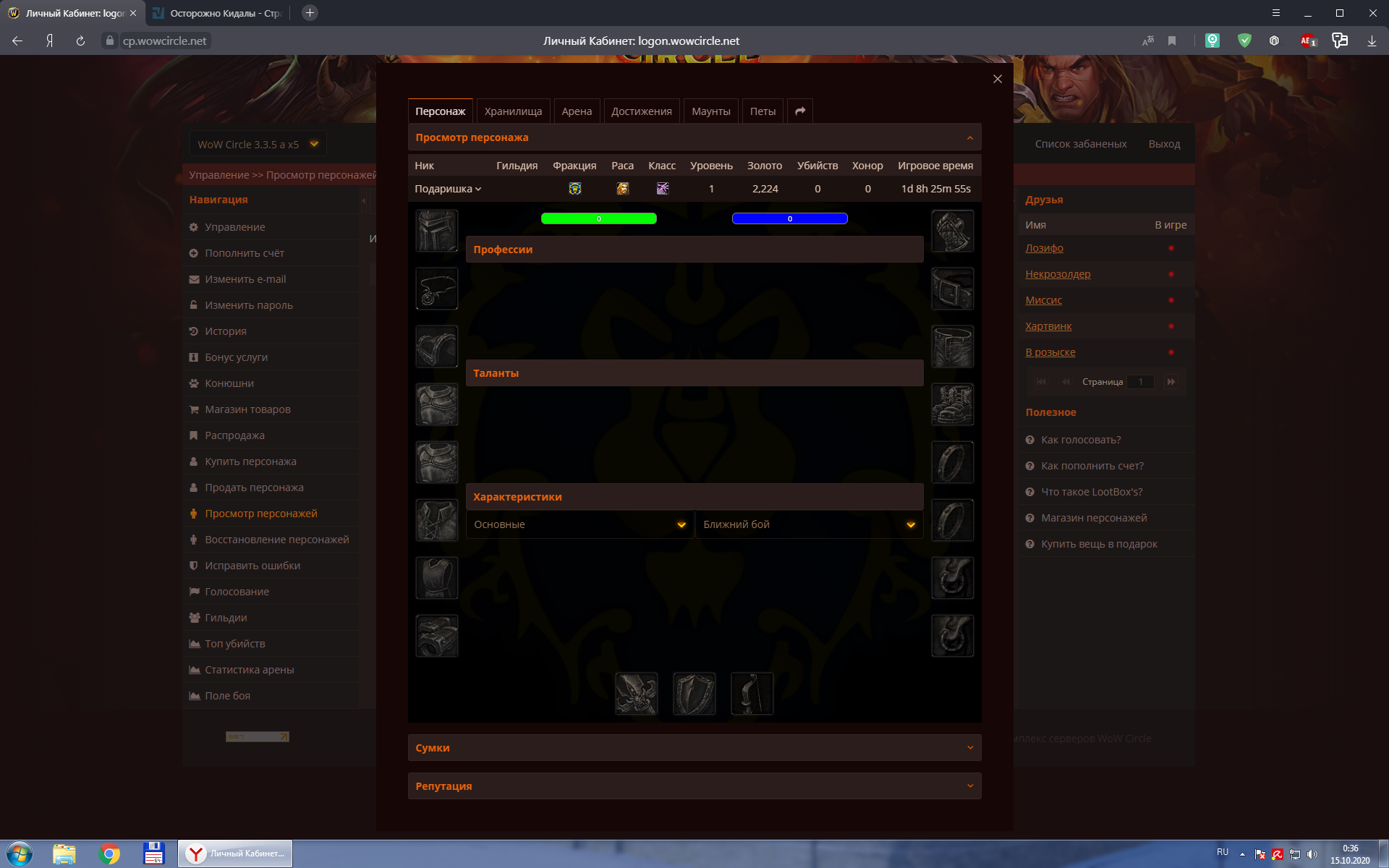Click the ranged weapon bow slot
This screenshot has height=868, width=1389.
(x=752, y=694)
